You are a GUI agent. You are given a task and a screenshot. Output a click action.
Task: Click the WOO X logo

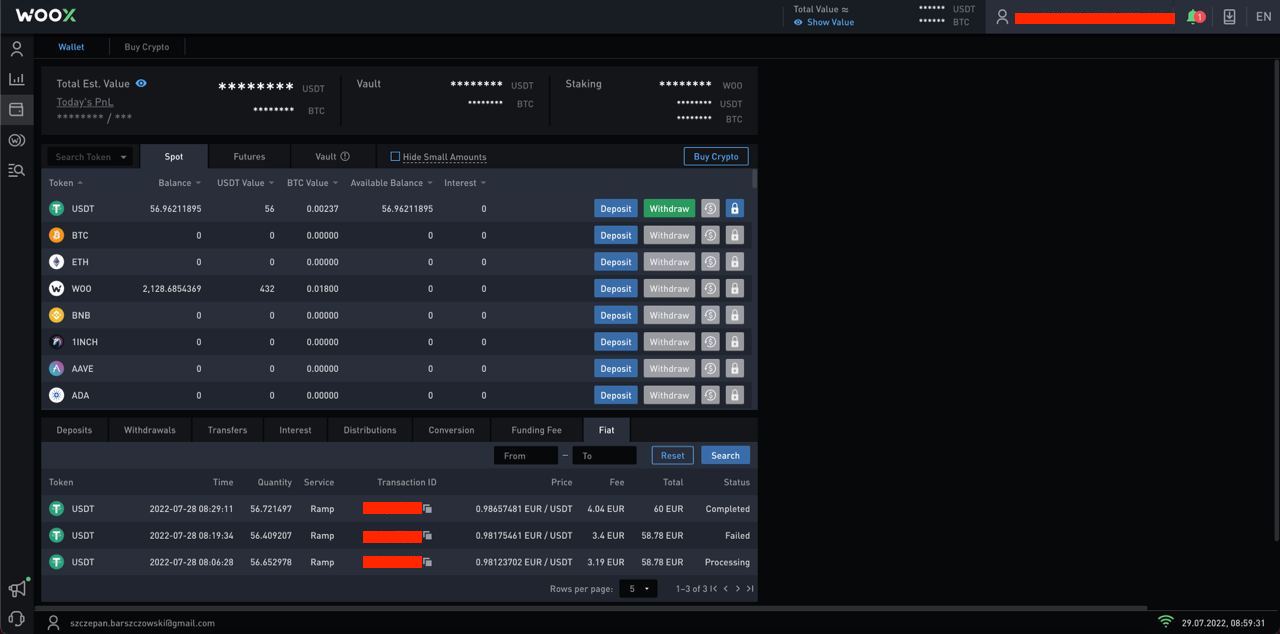tap(46, 16)
